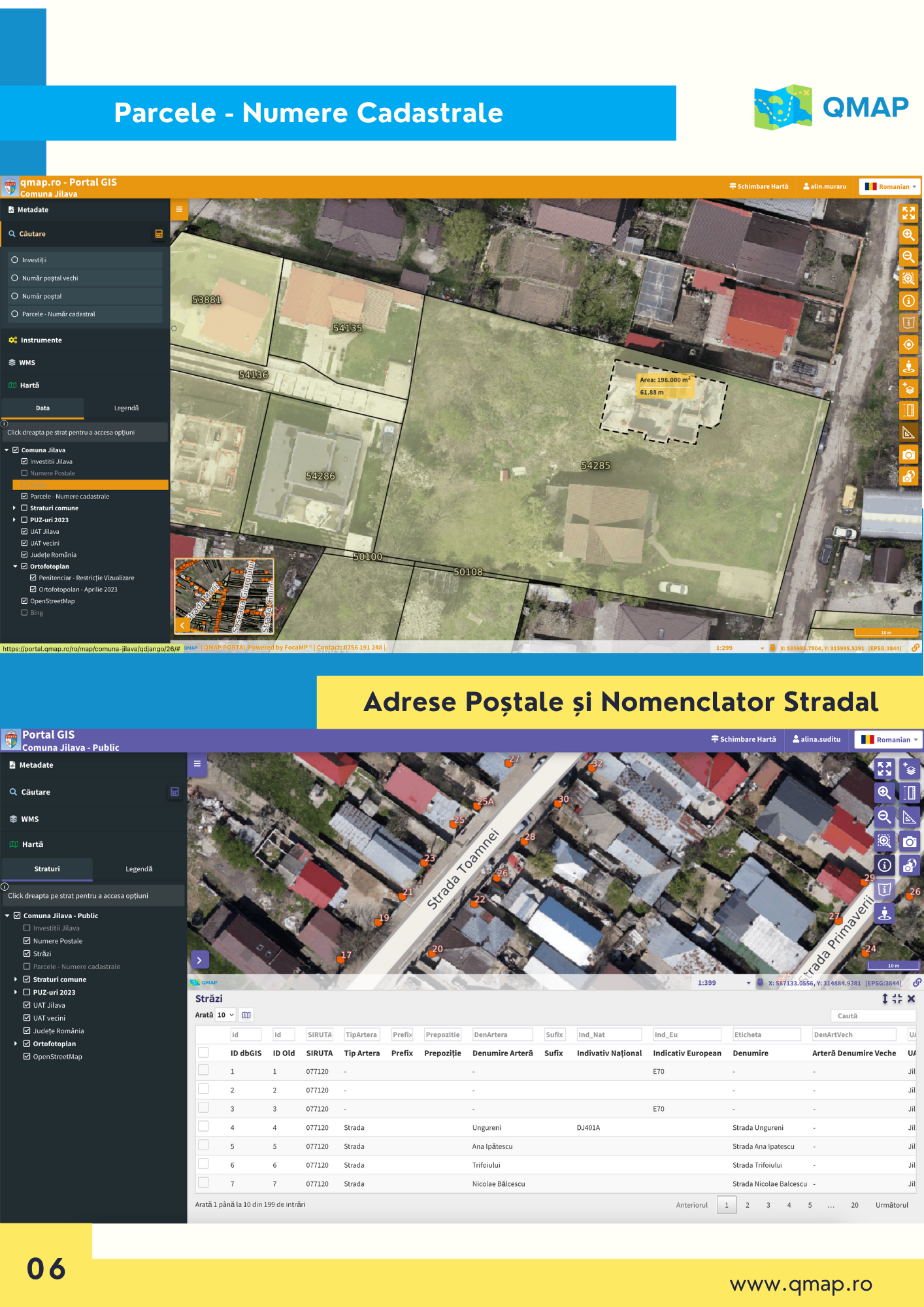The width and height of the screenshot is (924, 1307).
Task: Click the Caută search field in table
Action: (872, 1016)
